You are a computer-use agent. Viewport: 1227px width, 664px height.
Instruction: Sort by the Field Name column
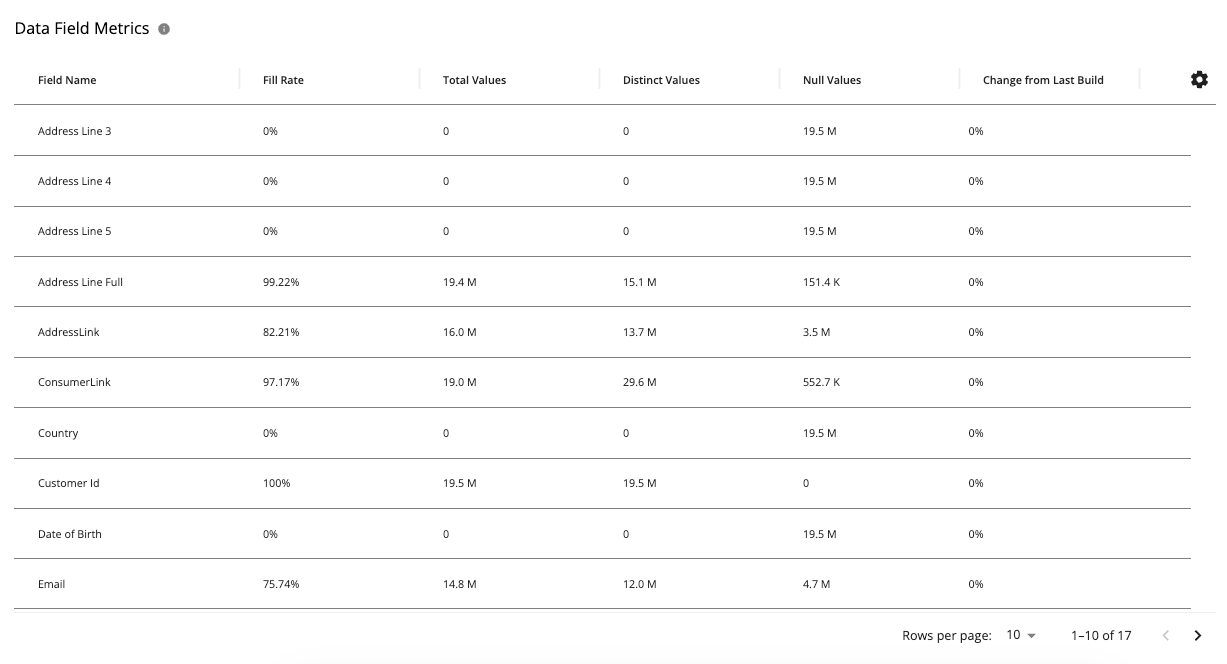tap(67, 80)
